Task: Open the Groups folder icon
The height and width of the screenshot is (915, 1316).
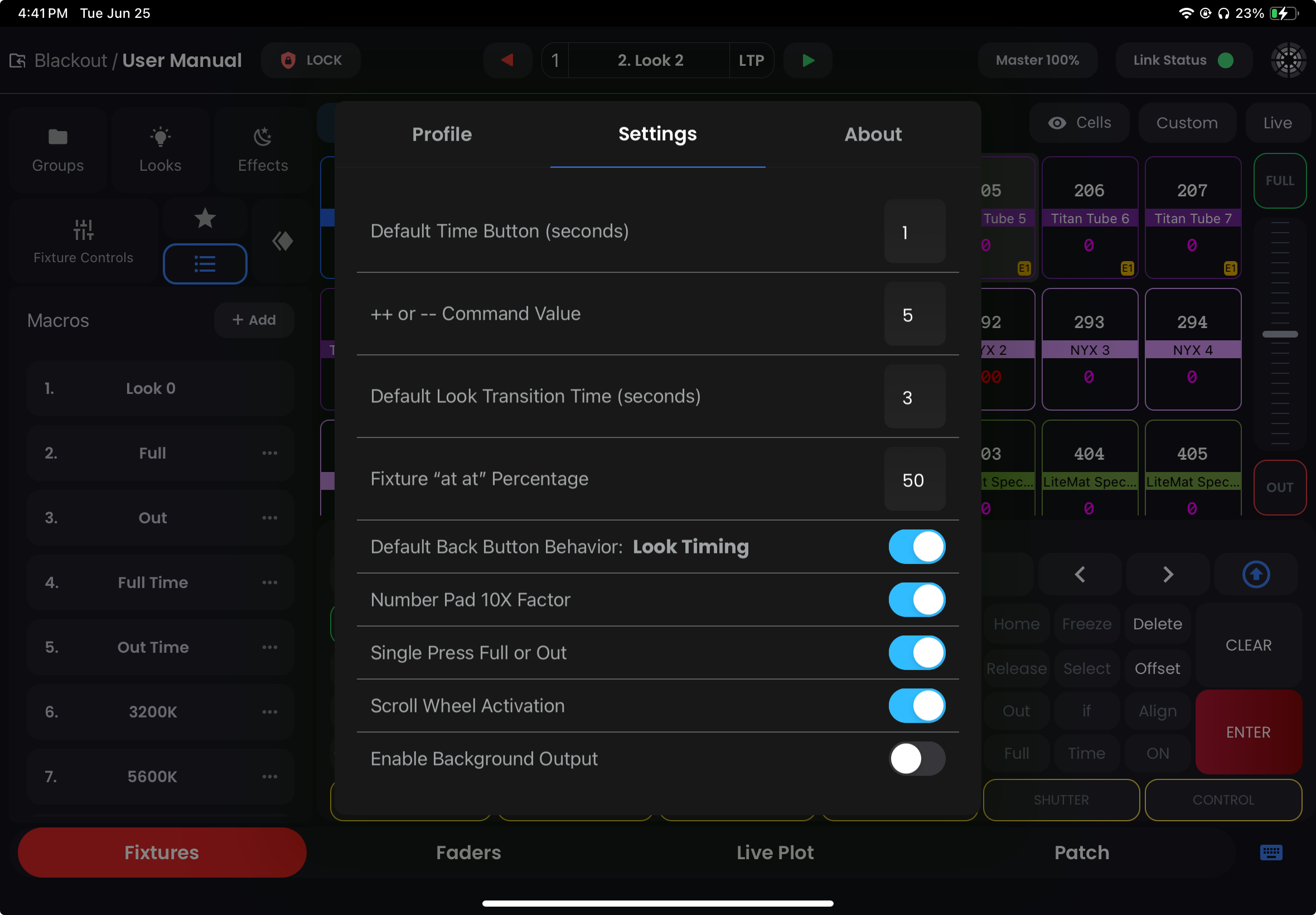Action: (58, 138)
